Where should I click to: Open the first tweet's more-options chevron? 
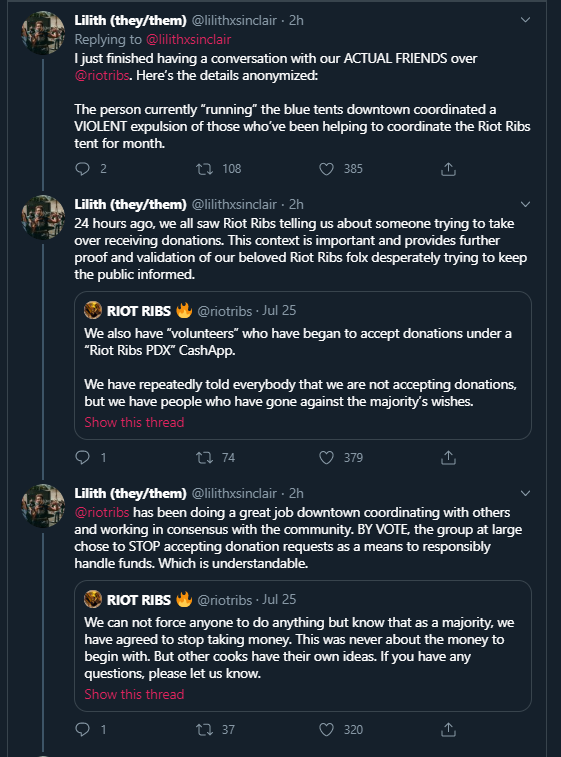525,20
